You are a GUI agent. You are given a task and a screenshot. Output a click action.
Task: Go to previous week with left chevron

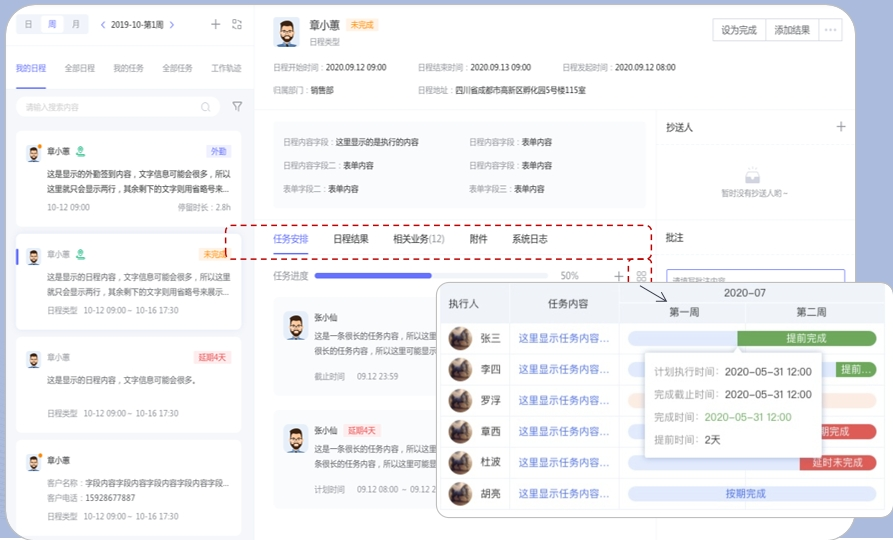click(x=102, y=24)
